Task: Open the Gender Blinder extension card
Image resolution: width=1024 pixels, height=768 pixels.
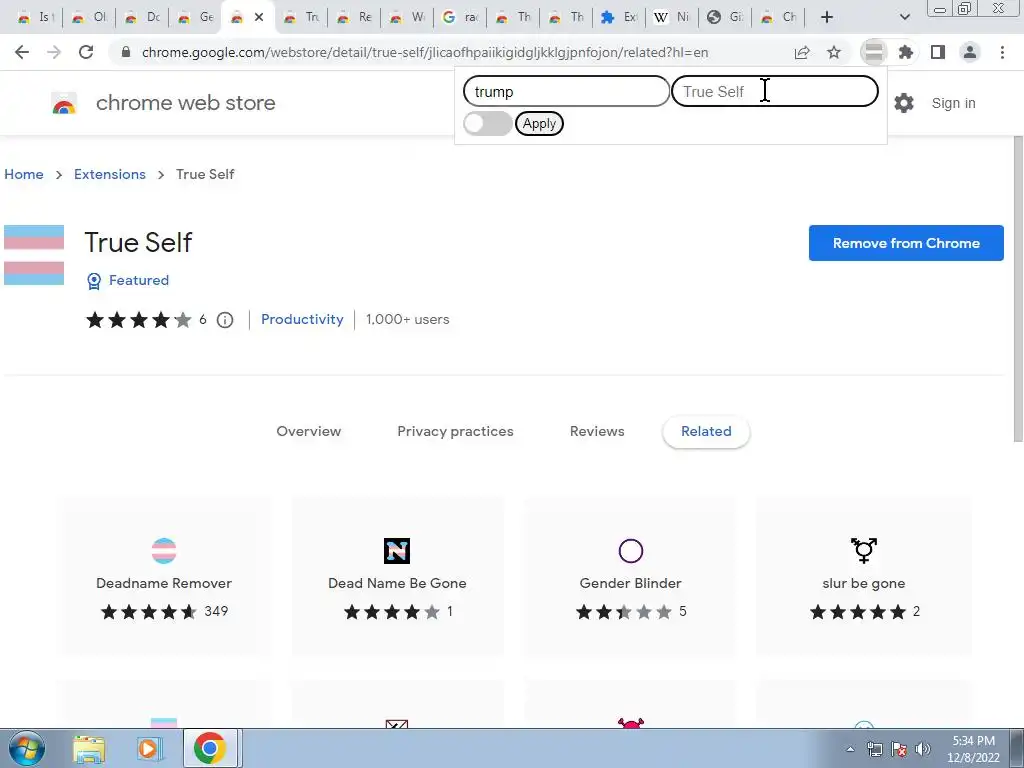Action: pyautogui.click(x=630, y=577)
